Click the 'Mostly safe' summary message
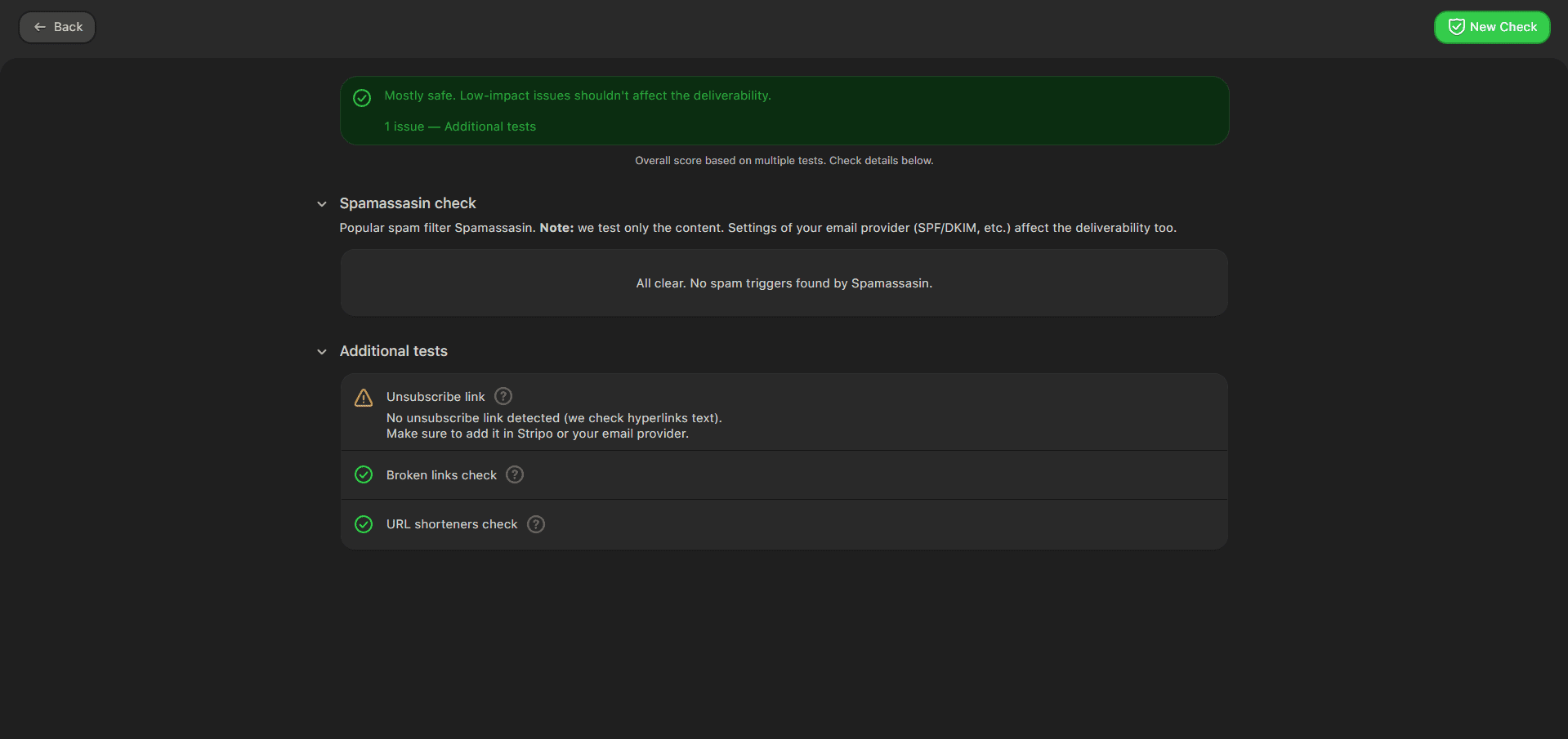This screenshot has width=1568, height=739. [578, 96]
